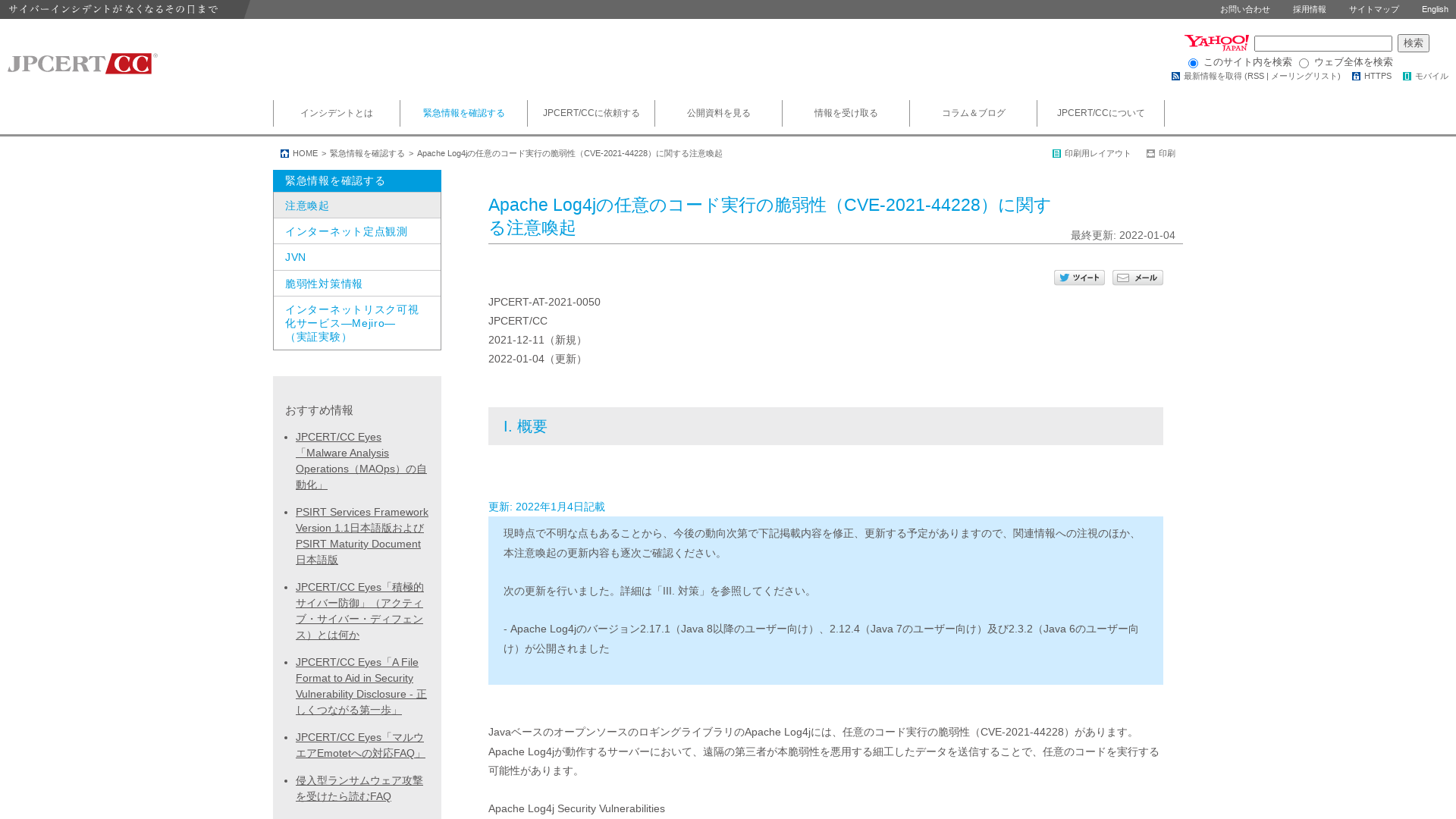Image resolution: width=1456 pixels, height=819 pixels.
Task: Click the mobile (モバイル) icon
Action: [1407, 77]
